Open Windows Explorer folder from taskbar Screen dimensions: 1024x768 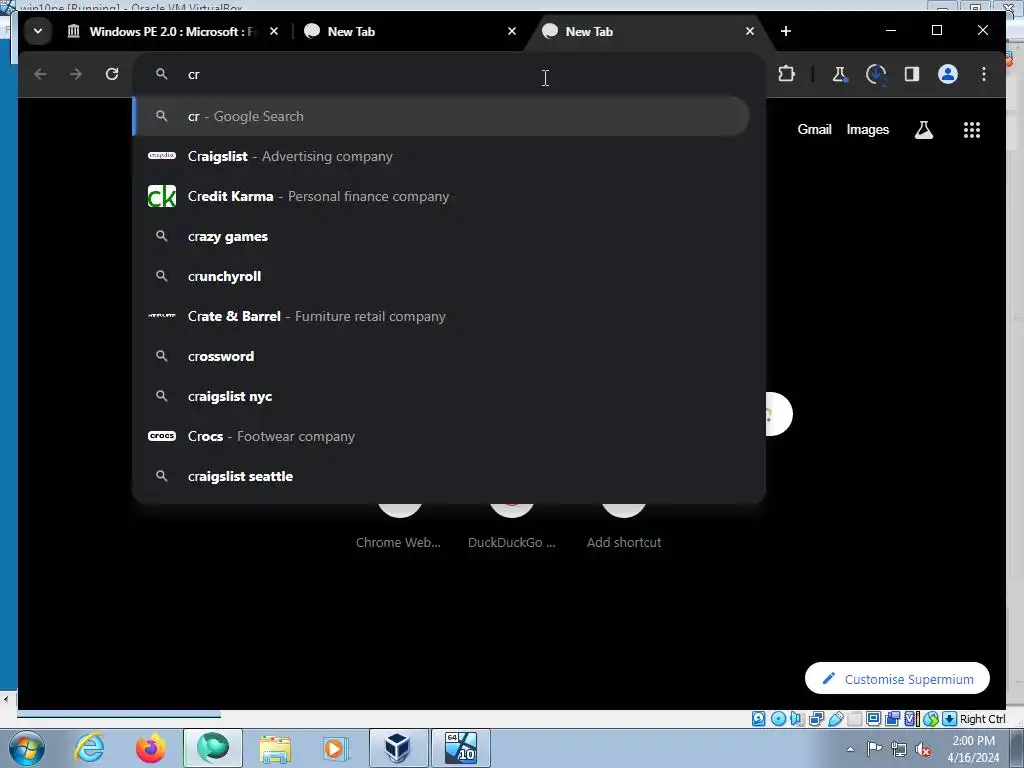click(275, 748)
